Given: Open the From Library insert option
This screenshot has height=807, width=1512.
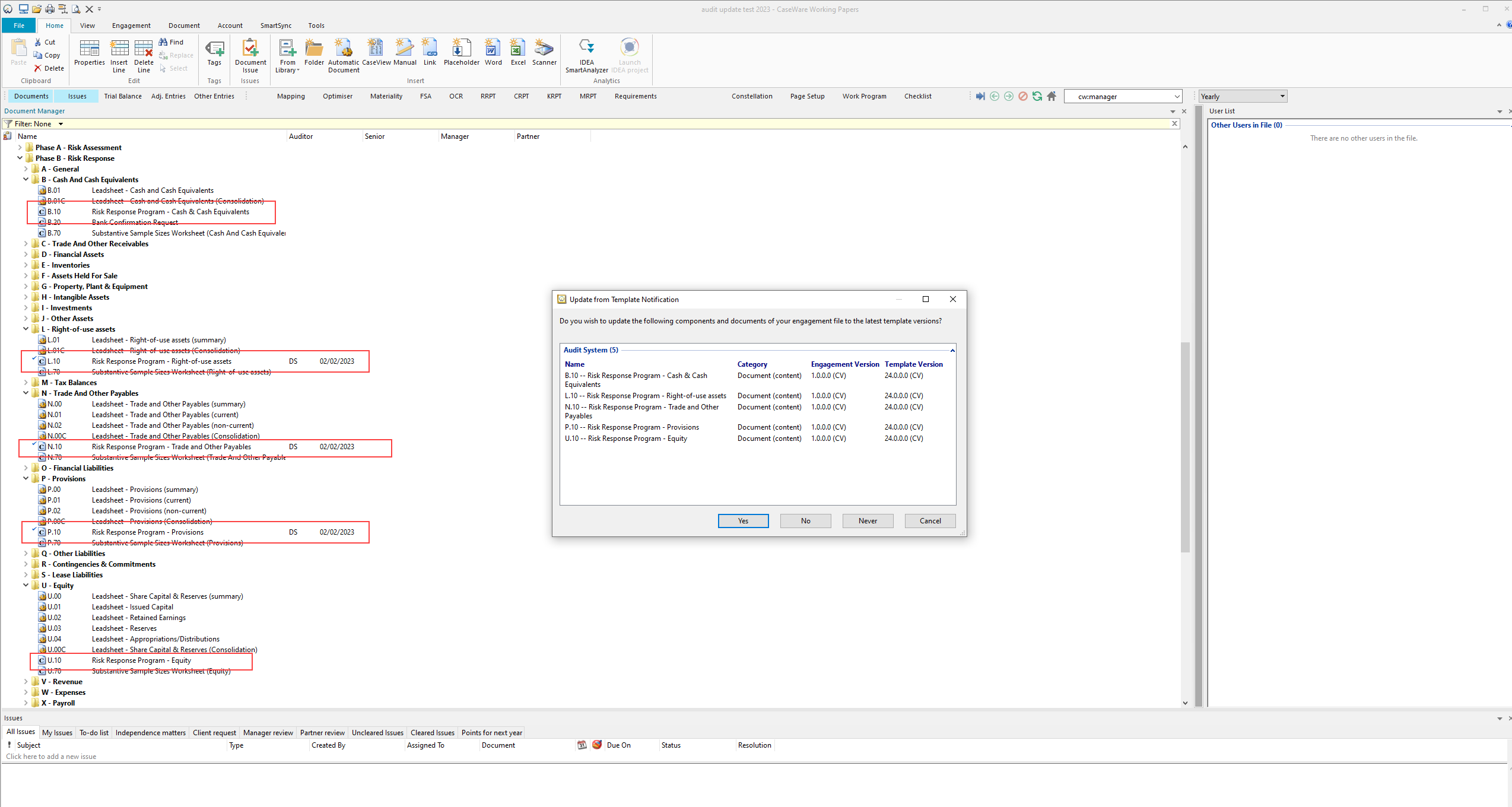Looking at the screenshot, I should [288, 56].
